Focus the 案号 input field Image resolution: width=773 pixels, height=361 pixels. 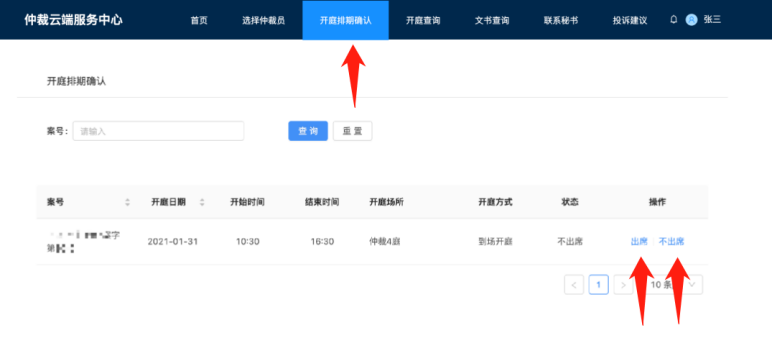158,131
